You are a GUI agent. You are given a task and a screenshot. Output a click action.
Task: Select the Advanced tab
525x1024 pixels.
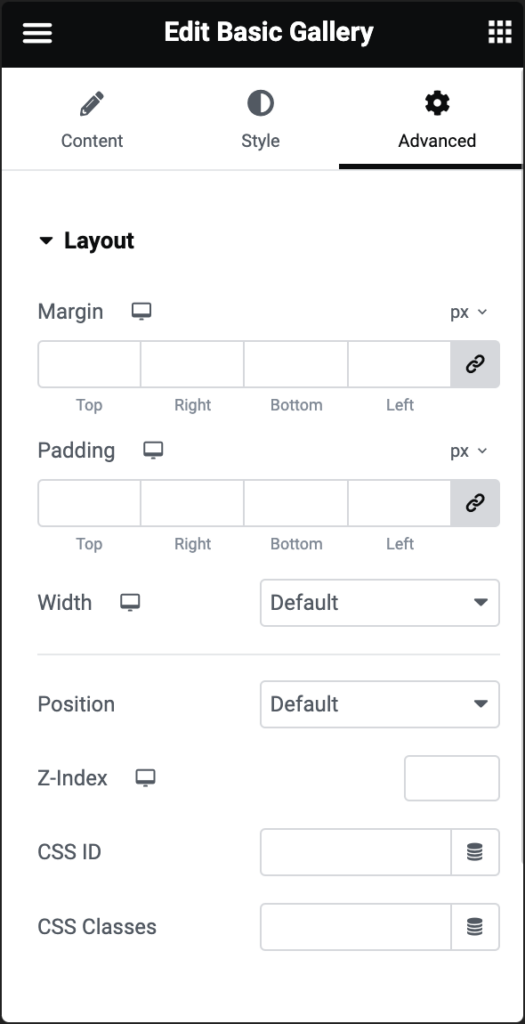coord(437,121)
